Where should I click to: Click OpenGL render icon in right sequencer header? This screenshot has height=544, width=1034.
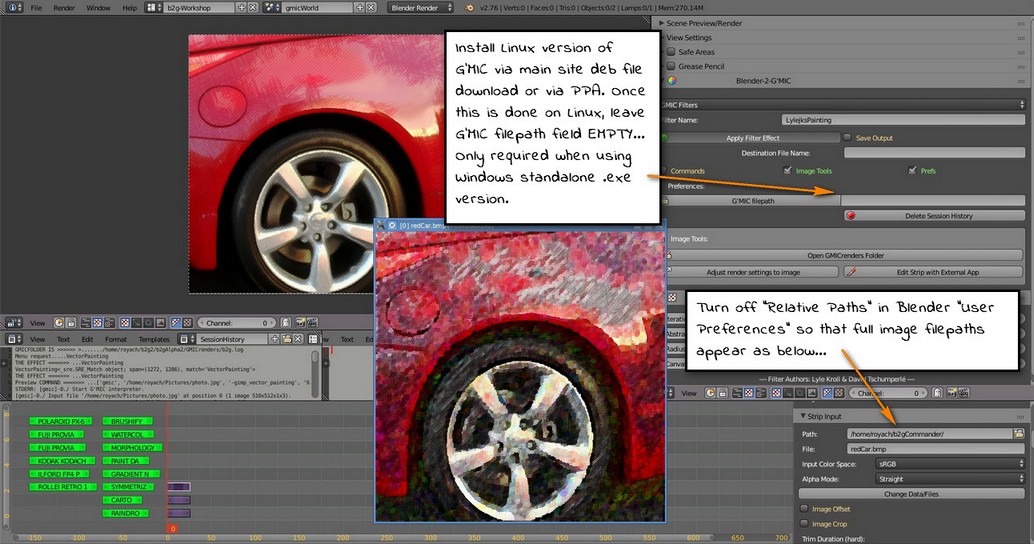[x=952, y=393]
